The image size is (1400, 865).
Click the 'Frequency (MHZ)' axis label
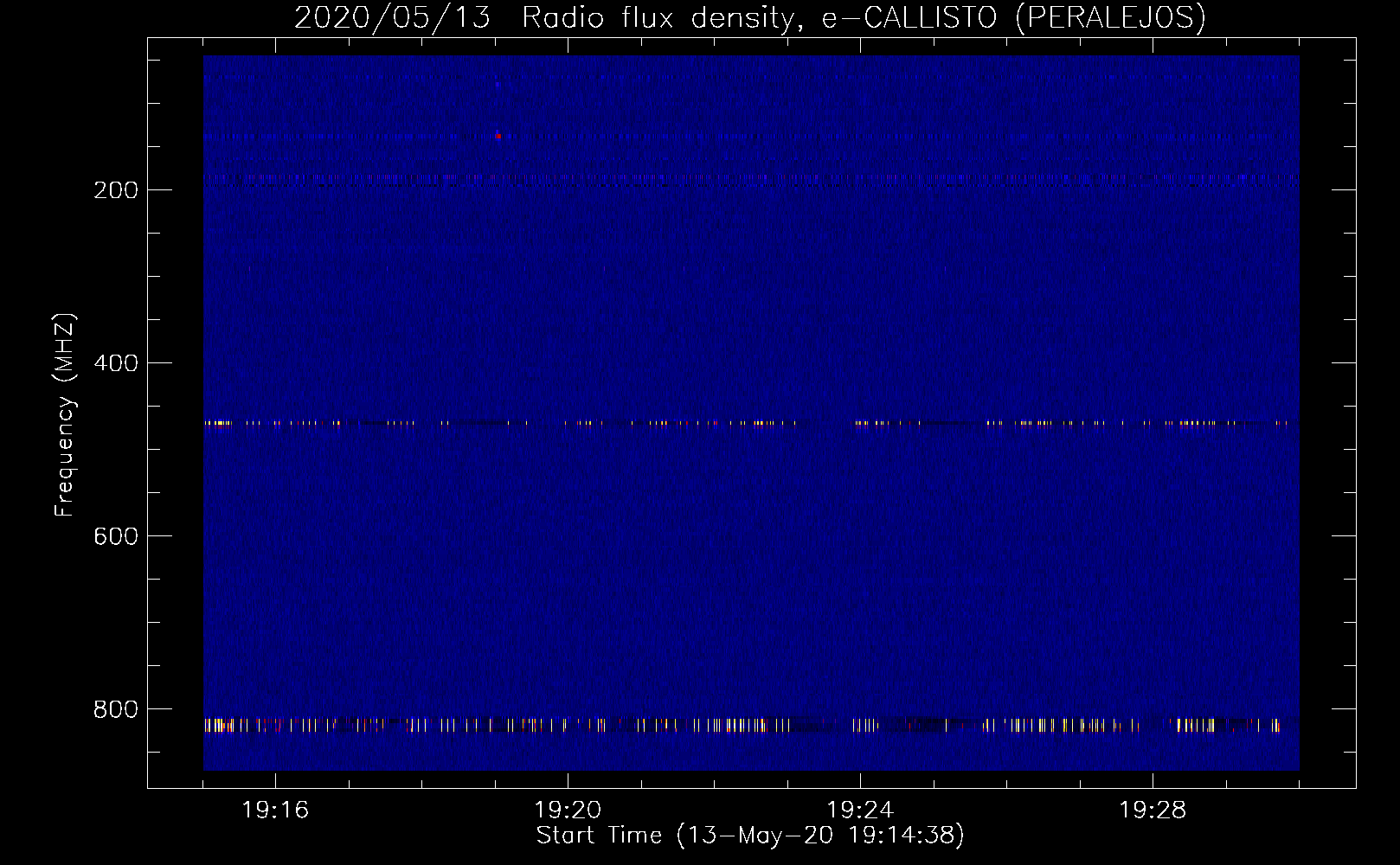(65, 415)
